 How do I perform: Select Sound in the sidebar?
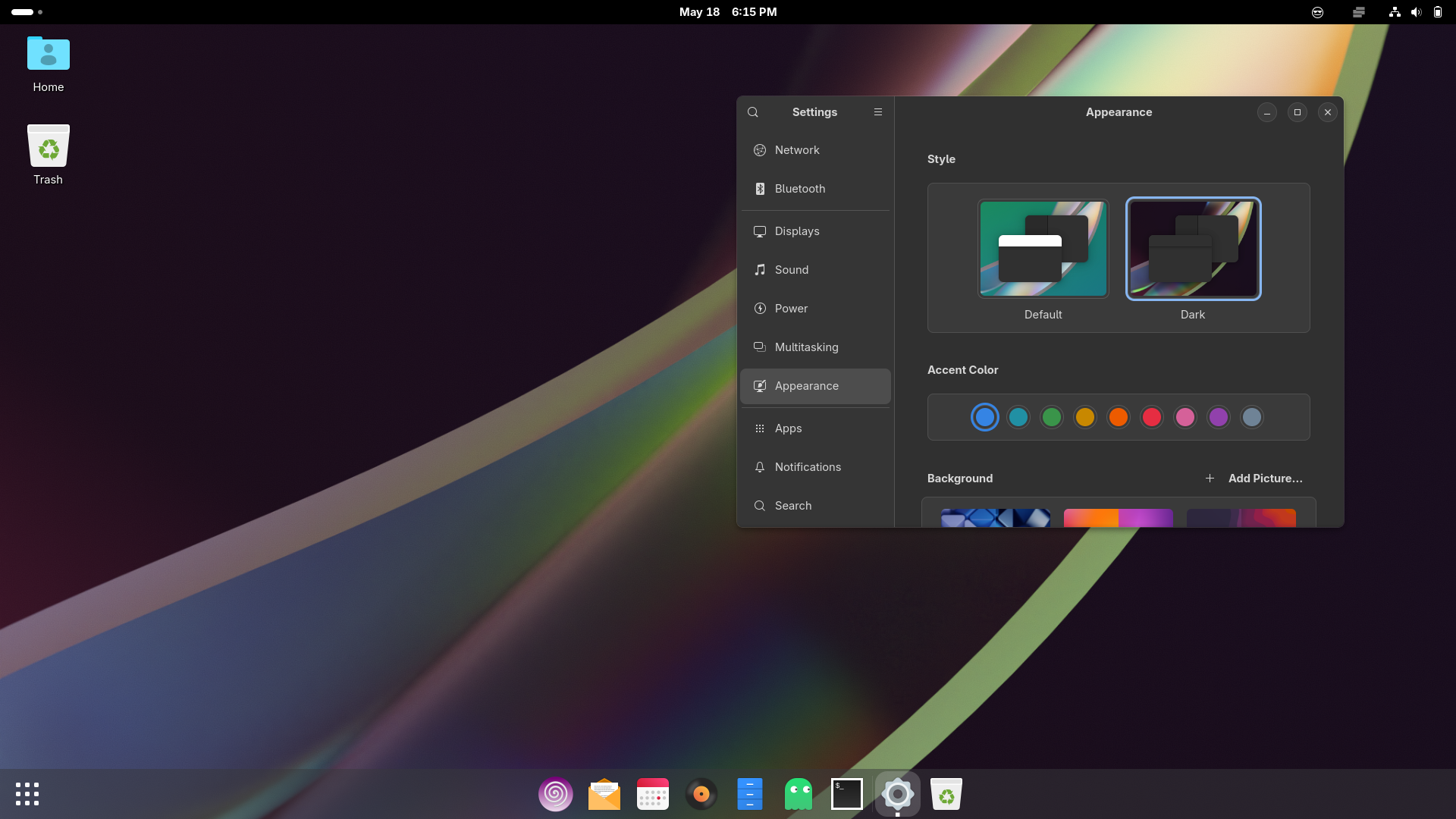[x=815, y=270]
